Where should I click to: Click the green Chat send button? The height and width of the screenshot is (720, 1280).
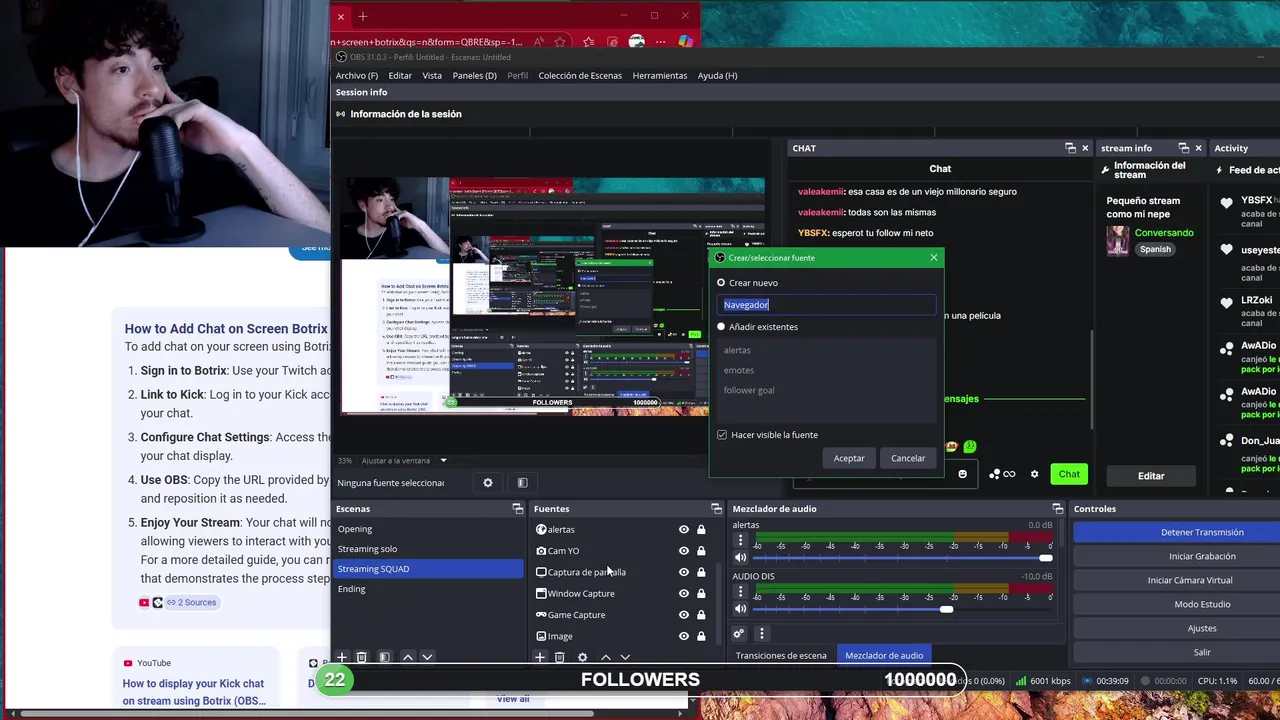pos(1070,474)
